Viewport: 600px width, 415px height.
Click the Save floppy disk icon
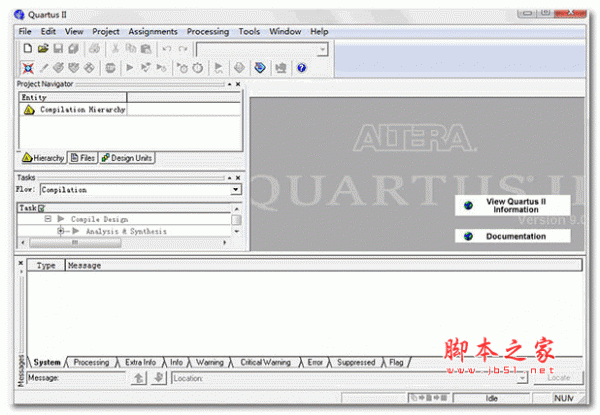tap(58, 49)
